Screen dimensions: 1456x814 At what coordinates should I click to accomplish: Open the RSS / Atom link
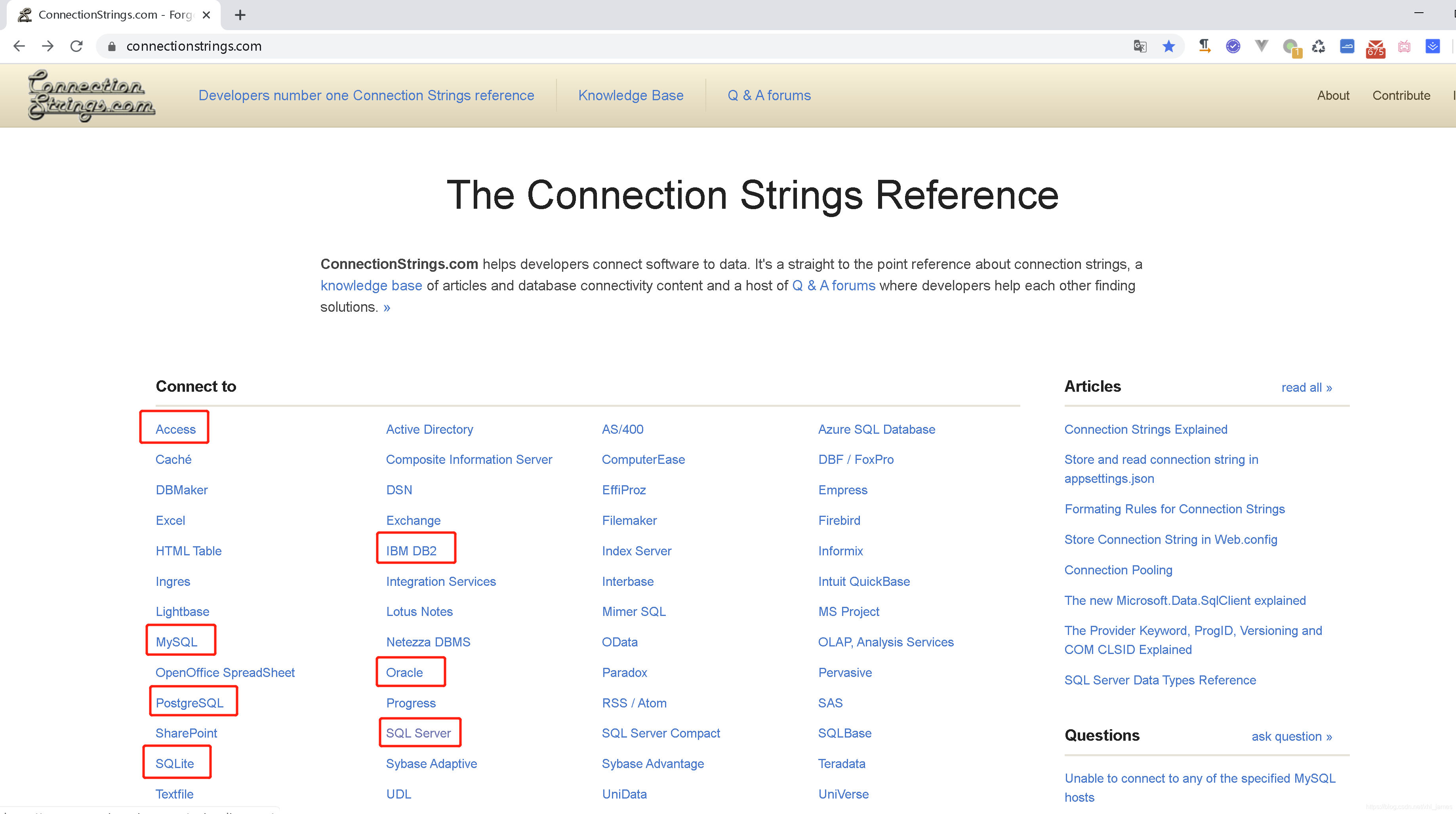coord(634,703)
